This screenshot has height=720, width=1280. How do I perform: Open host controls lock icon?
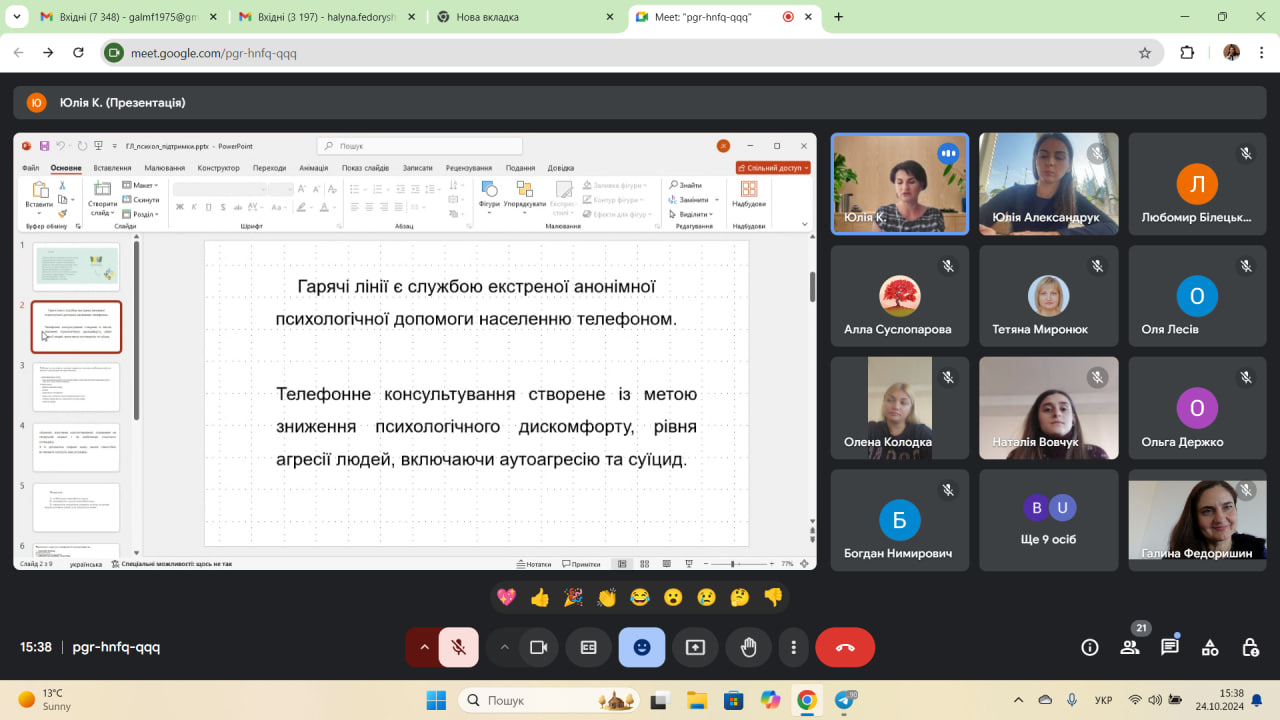pyautogui.click(x=1249, y=647)
